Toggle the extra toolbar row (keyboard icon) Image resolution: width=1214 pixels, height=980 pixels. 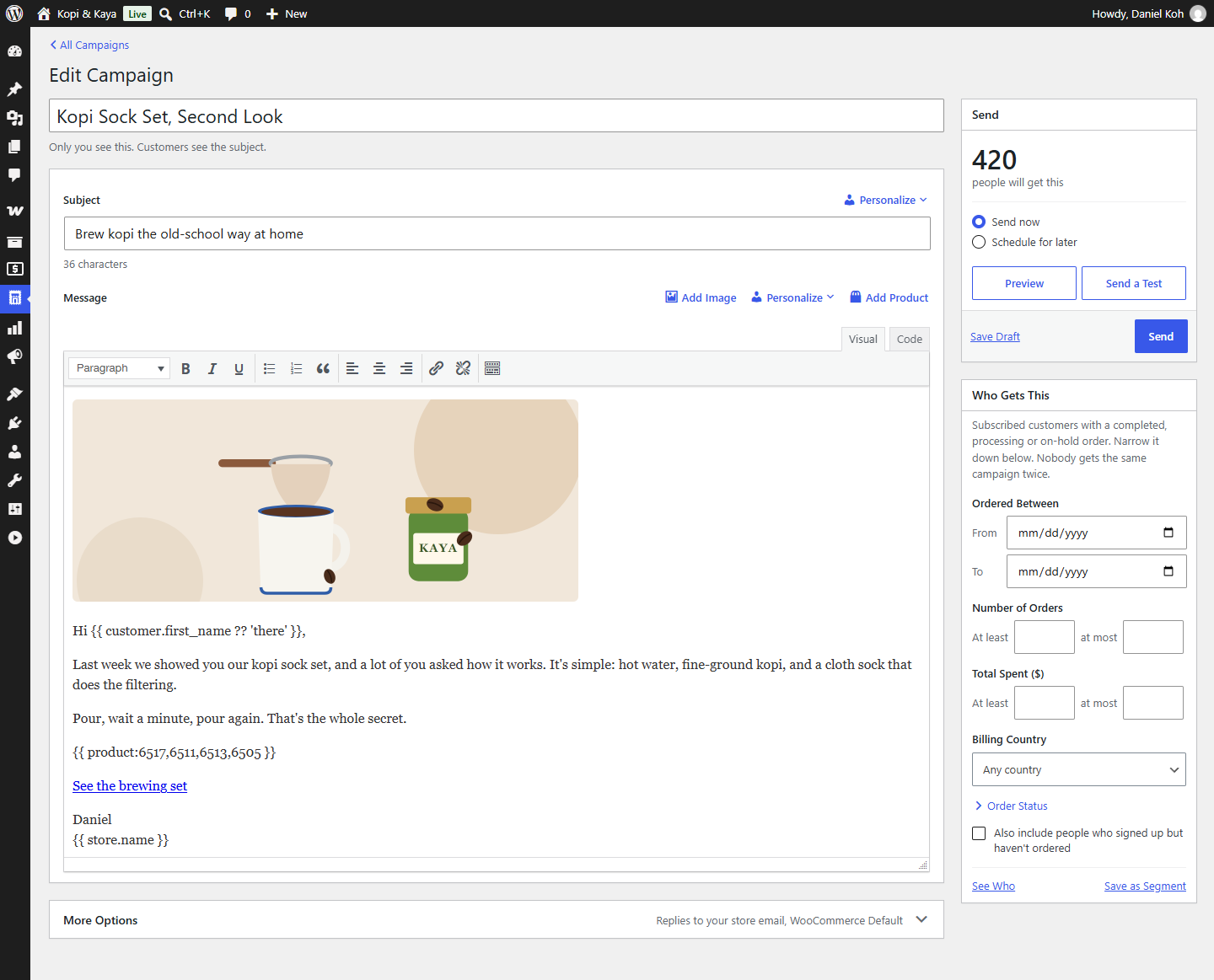pos(492,368)
